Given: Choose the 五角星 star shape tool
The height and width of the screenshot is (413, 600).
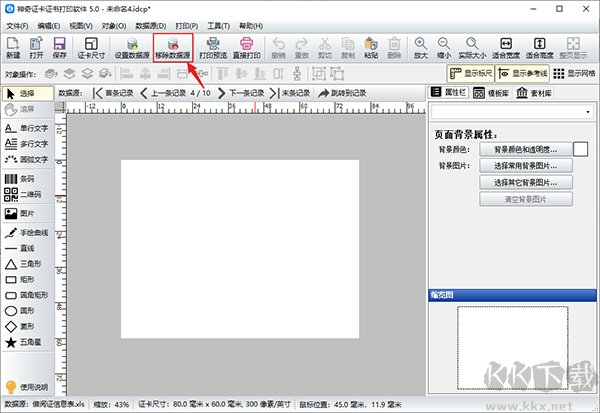Looking at the screenshot, I should (x=23, y=342).
